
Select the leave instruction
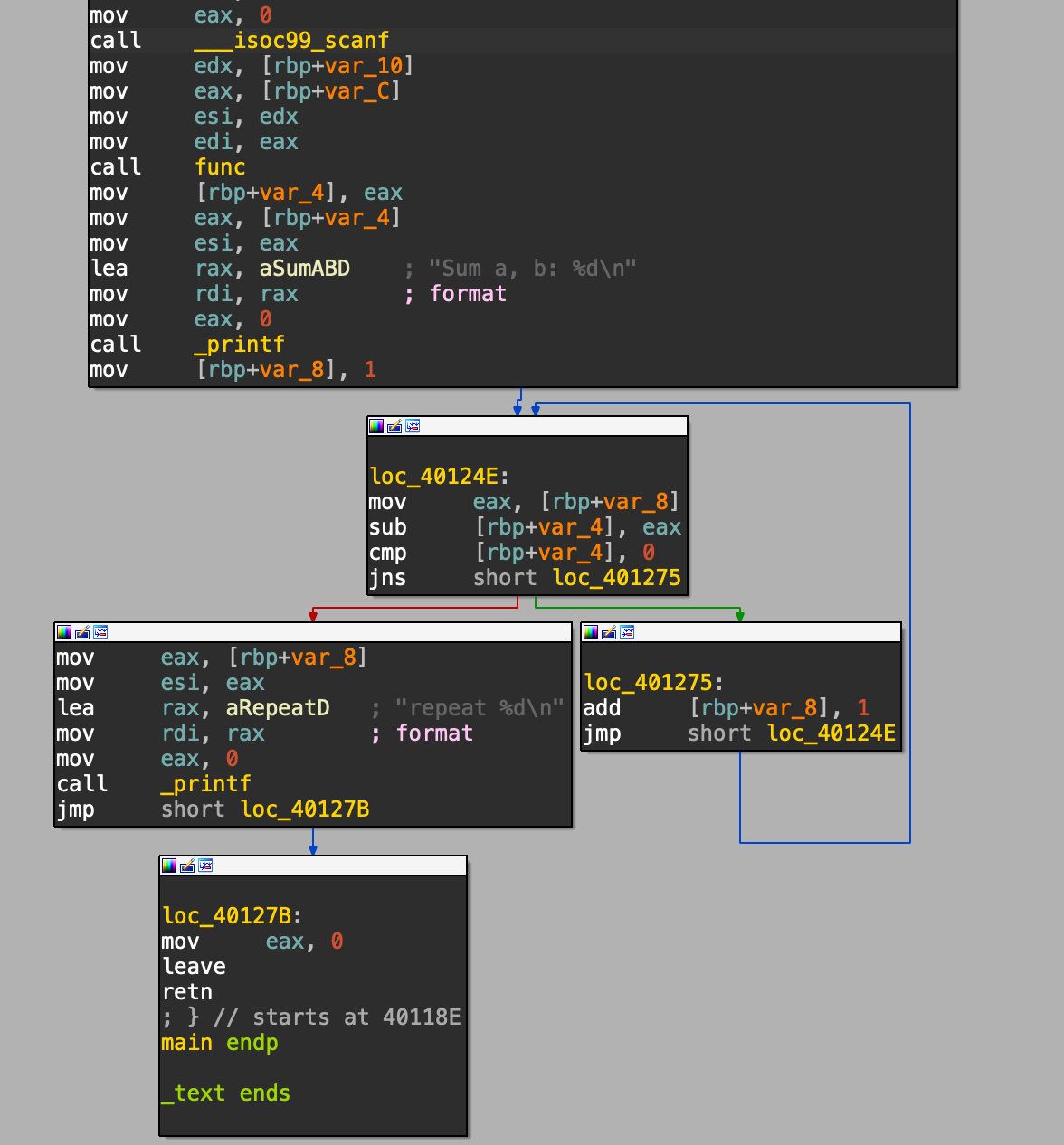point(194,967)
